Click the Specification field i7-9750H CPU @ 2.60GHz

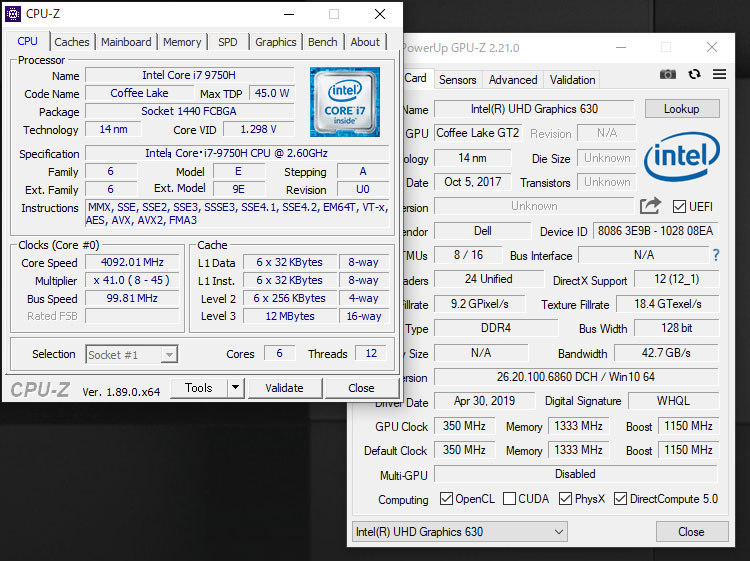(x=237, y=153)
